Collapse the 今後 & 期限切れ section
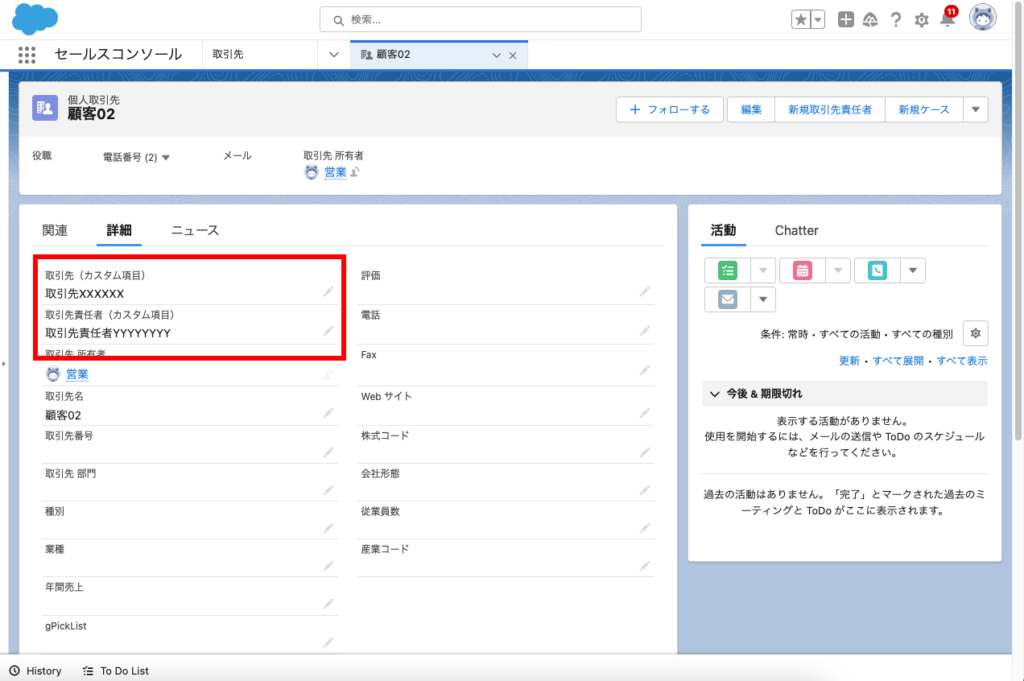1024x681 pixels. pos(715,394)
